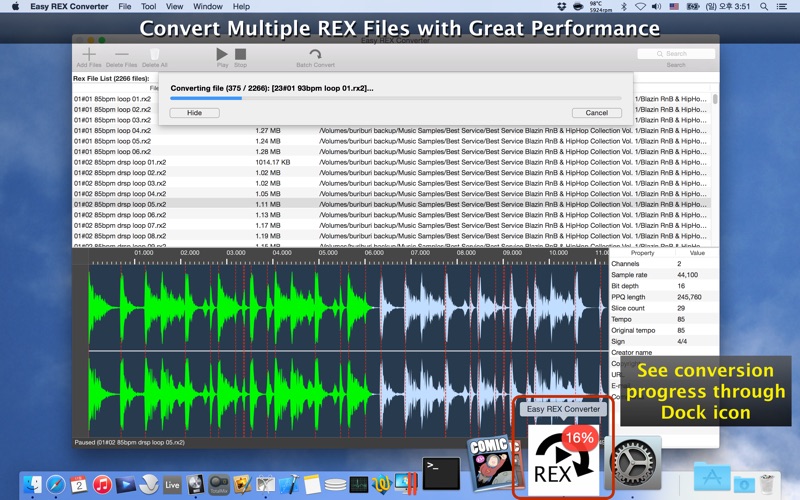Open Spotlight search in the menu bar
The width and height of the screenshot is (800, 500).
pos(762,7)
